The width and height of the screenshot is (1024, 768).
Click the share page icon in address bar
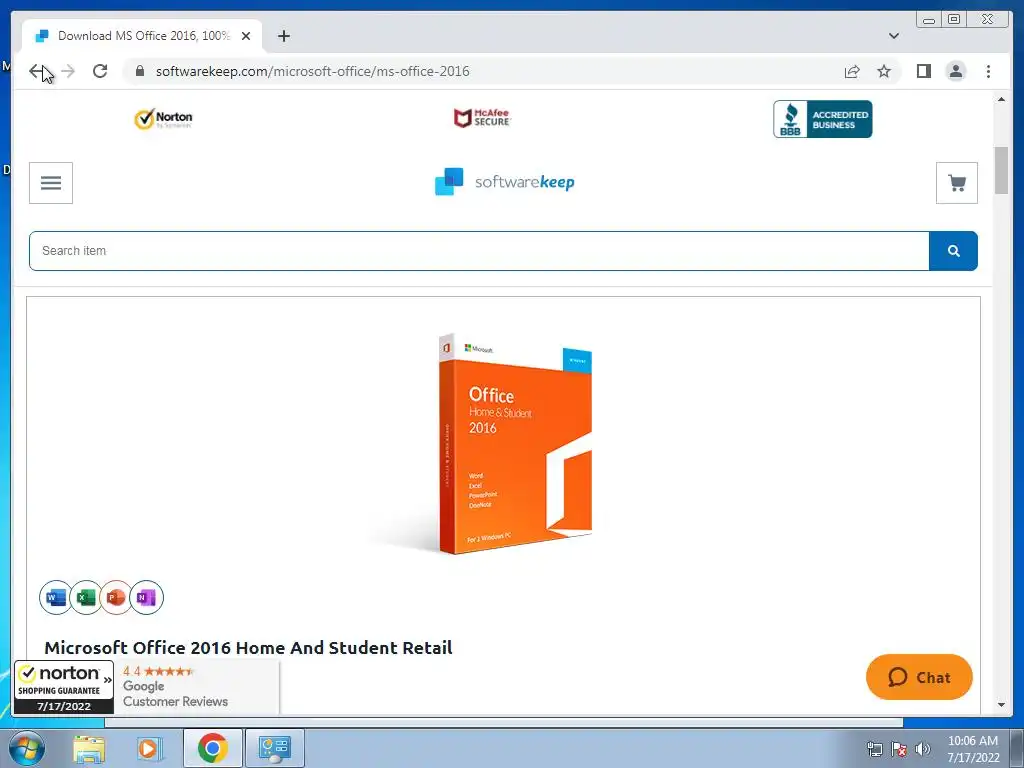point(852,71)
